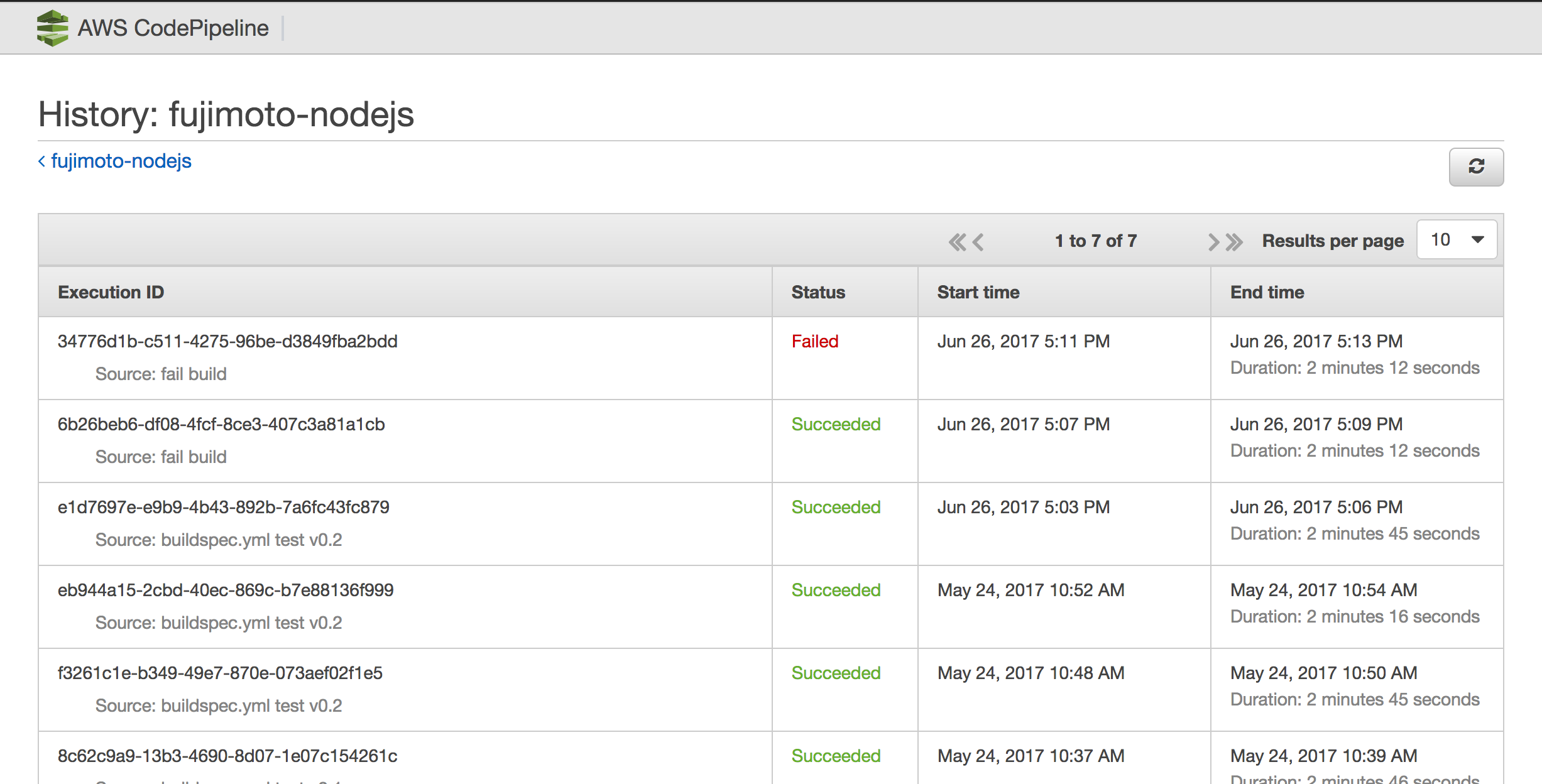Click 'Source: buildspec.yml test v0.2' under eb944a15

pos(219,623)
